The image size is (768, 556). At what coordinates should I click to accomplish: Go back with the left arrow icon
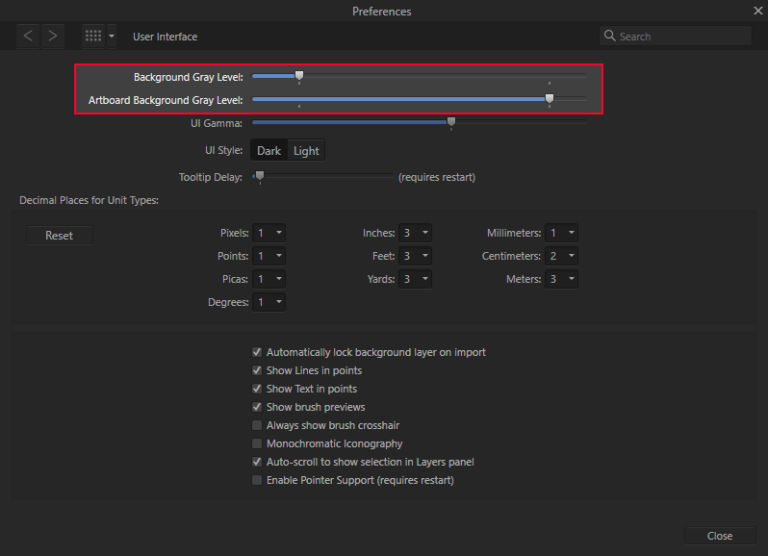coord(28,36)
